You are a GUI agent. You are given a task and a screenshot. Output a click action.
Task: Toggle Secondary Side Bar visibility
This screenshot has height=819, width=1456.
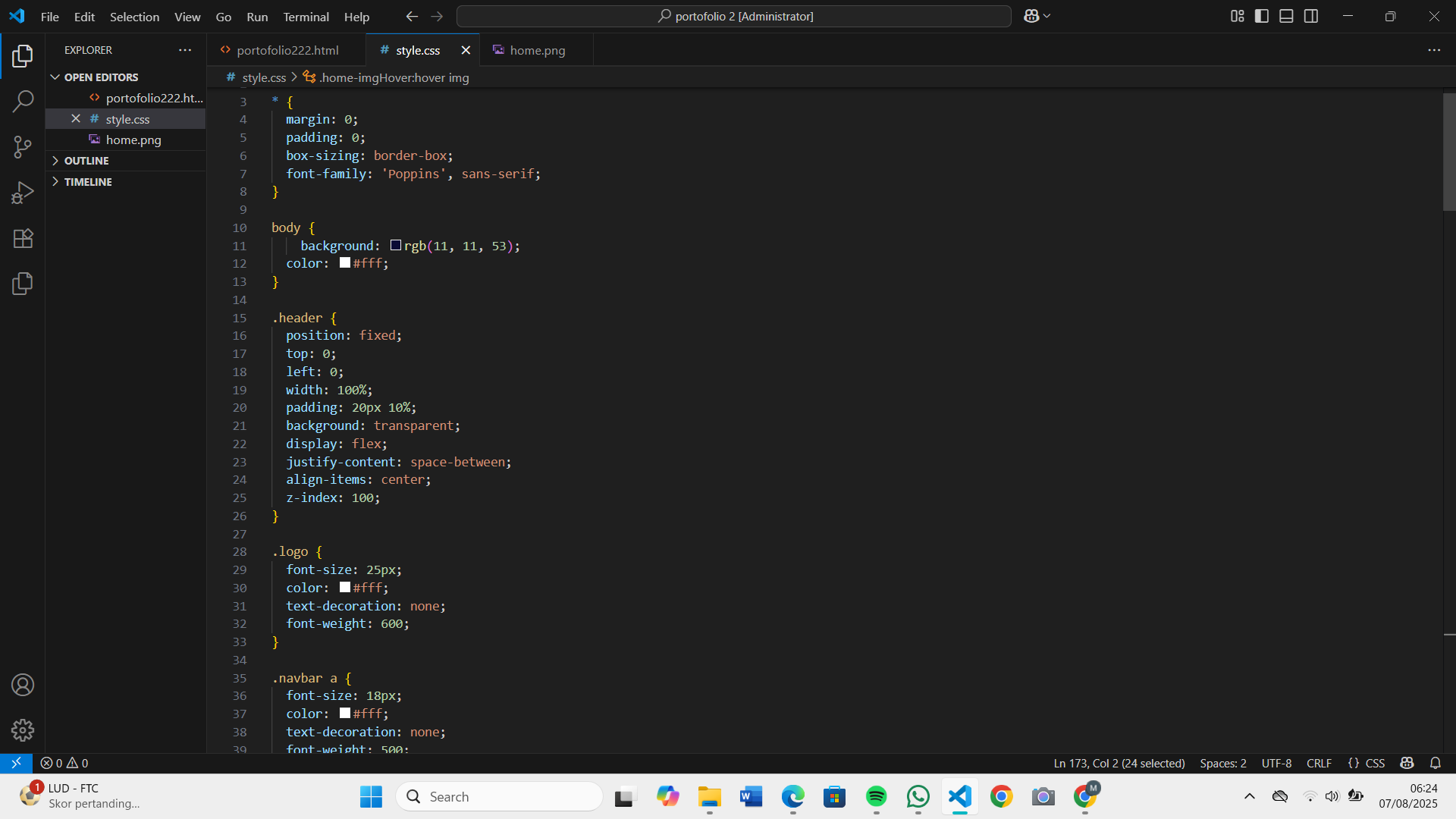[x=1311, y=16]
